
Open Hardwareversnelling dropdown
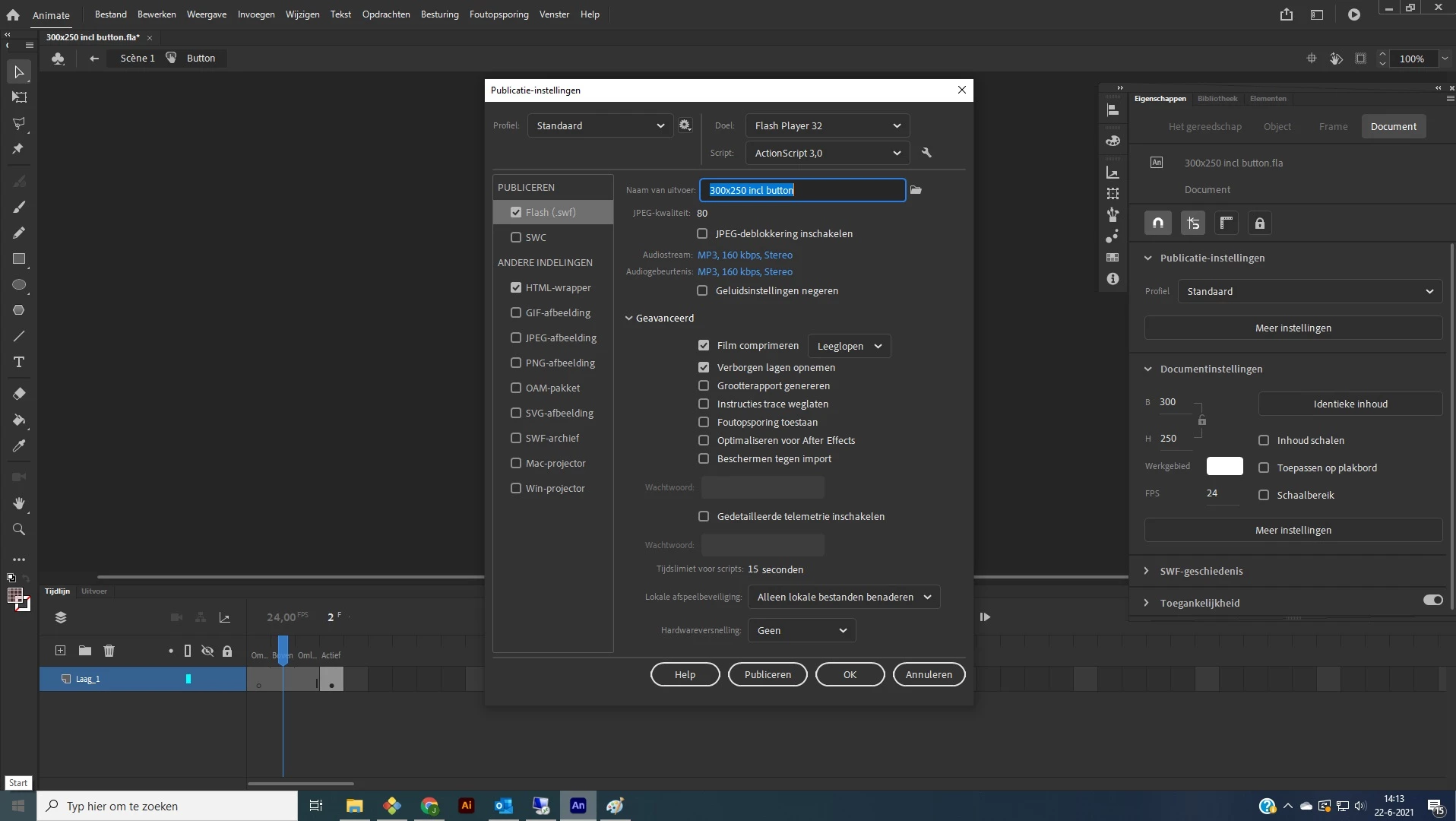[x=802, y=630]
